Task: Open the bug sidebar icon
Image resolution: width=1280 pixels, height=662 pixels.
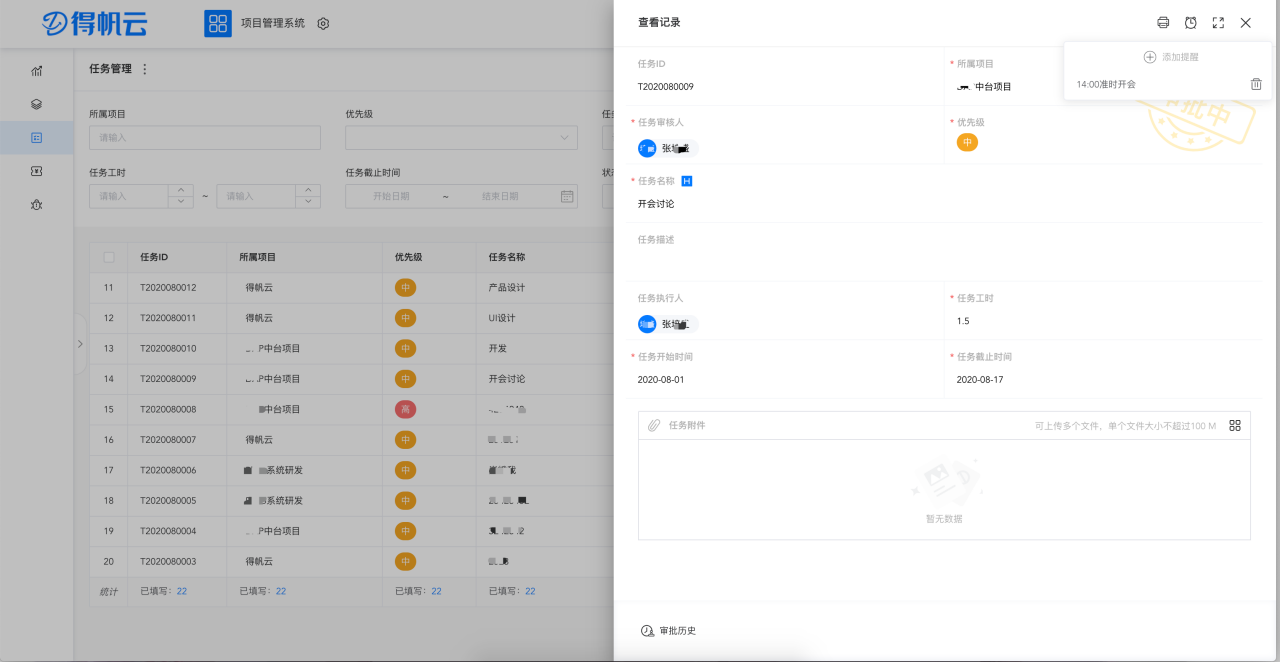Action: [37, 204]
